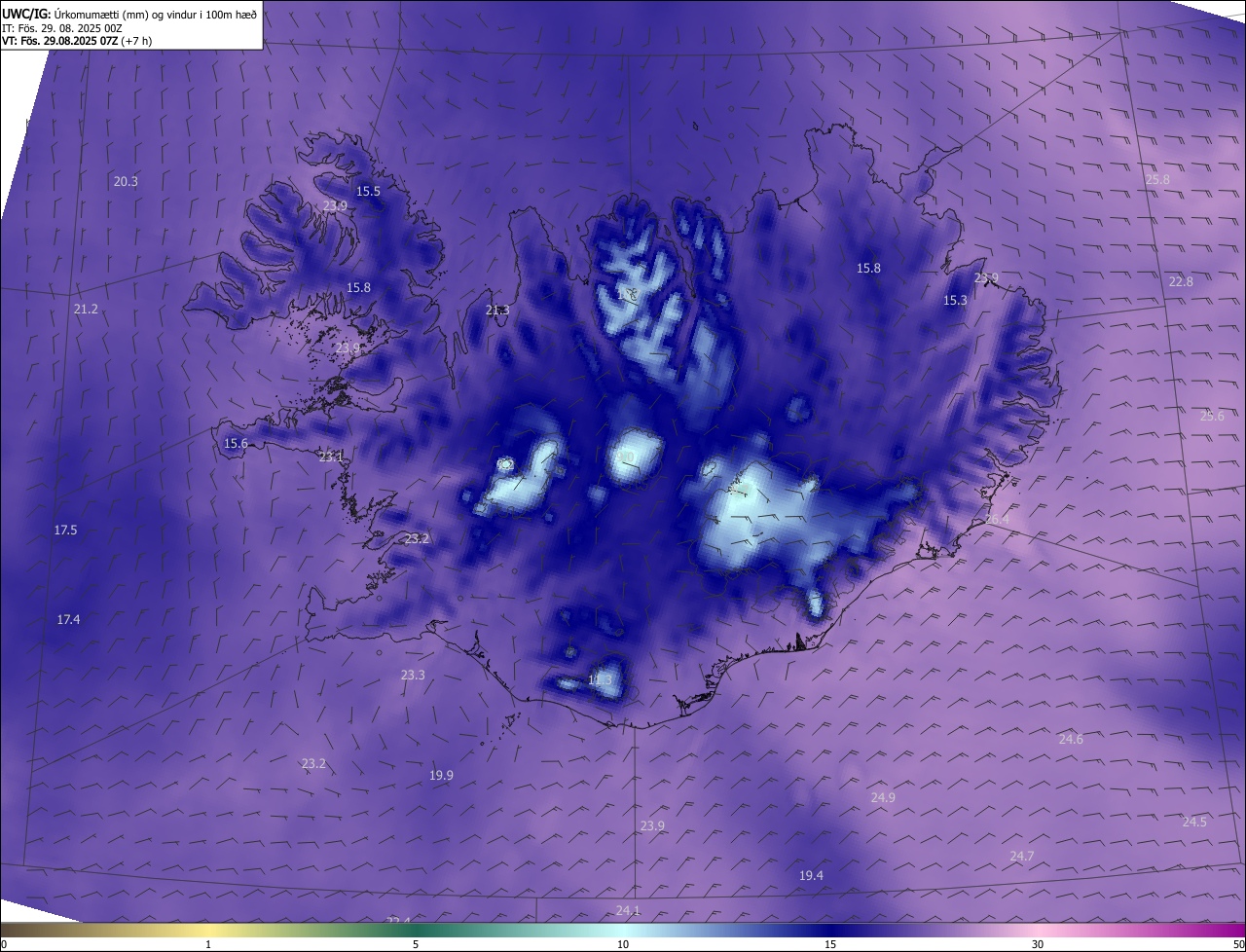Click the '50' label on the color scale
This screenshot has height=952, width=1246.
pyautogui.click(x=1238, y=944)
